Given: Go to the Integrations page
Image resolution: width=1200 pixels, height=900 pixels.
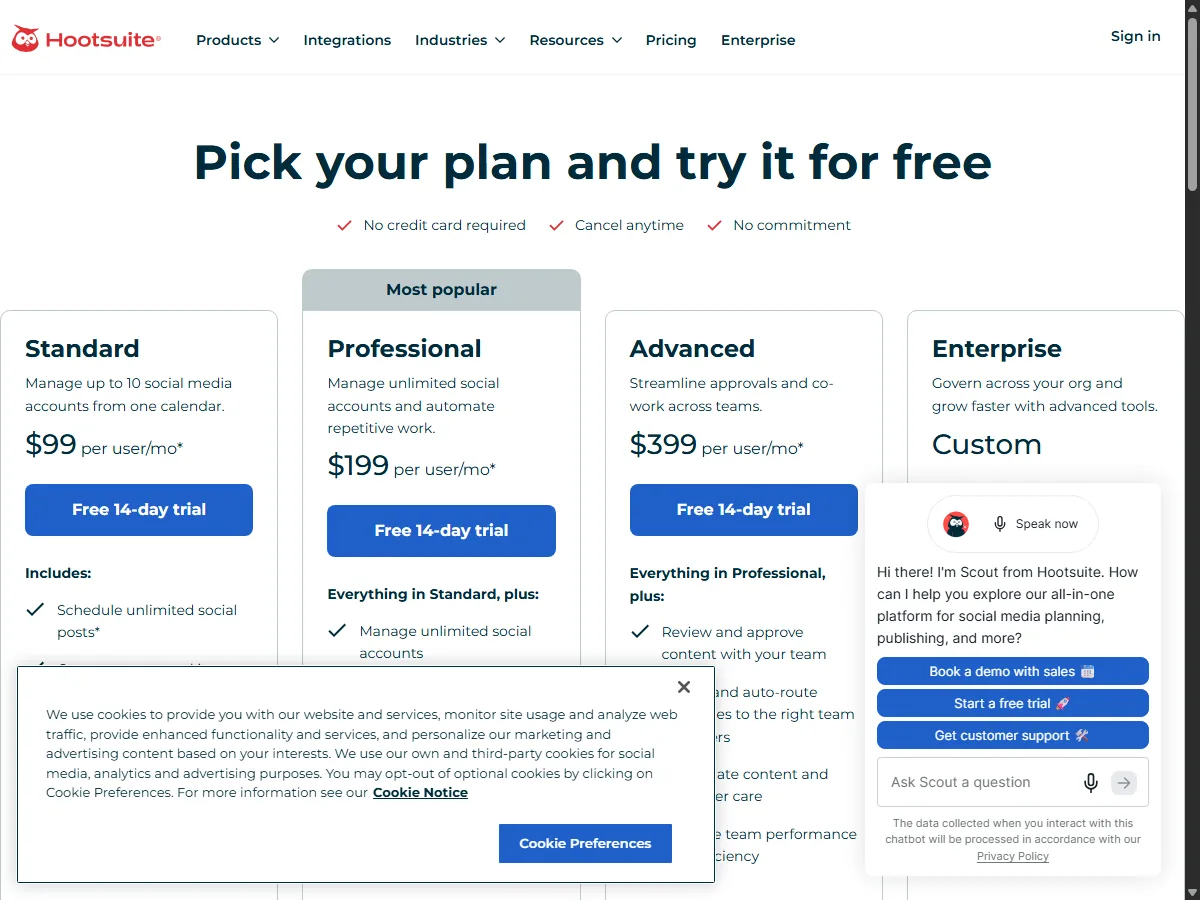Looking at the screenshot, I should [x=347, y=40].
